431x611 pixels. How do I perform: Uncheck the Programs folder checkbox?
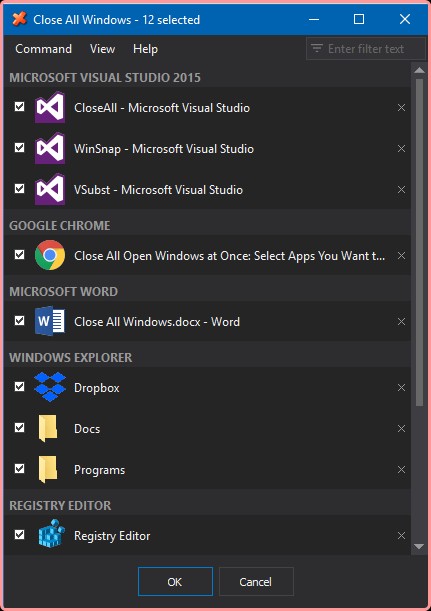click(x=19, y=468)
